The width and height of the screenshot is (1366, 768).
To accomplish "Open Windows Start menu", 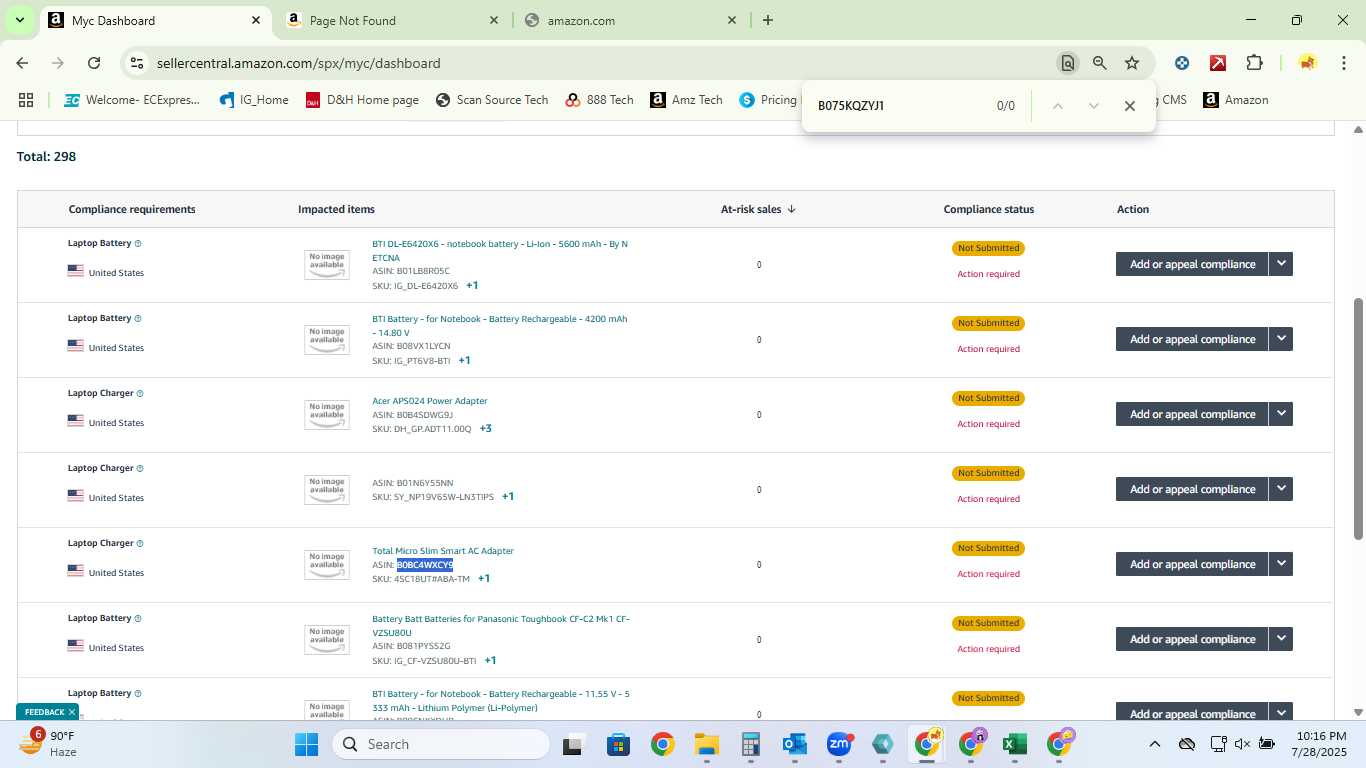I will click(x=306, y=744).
